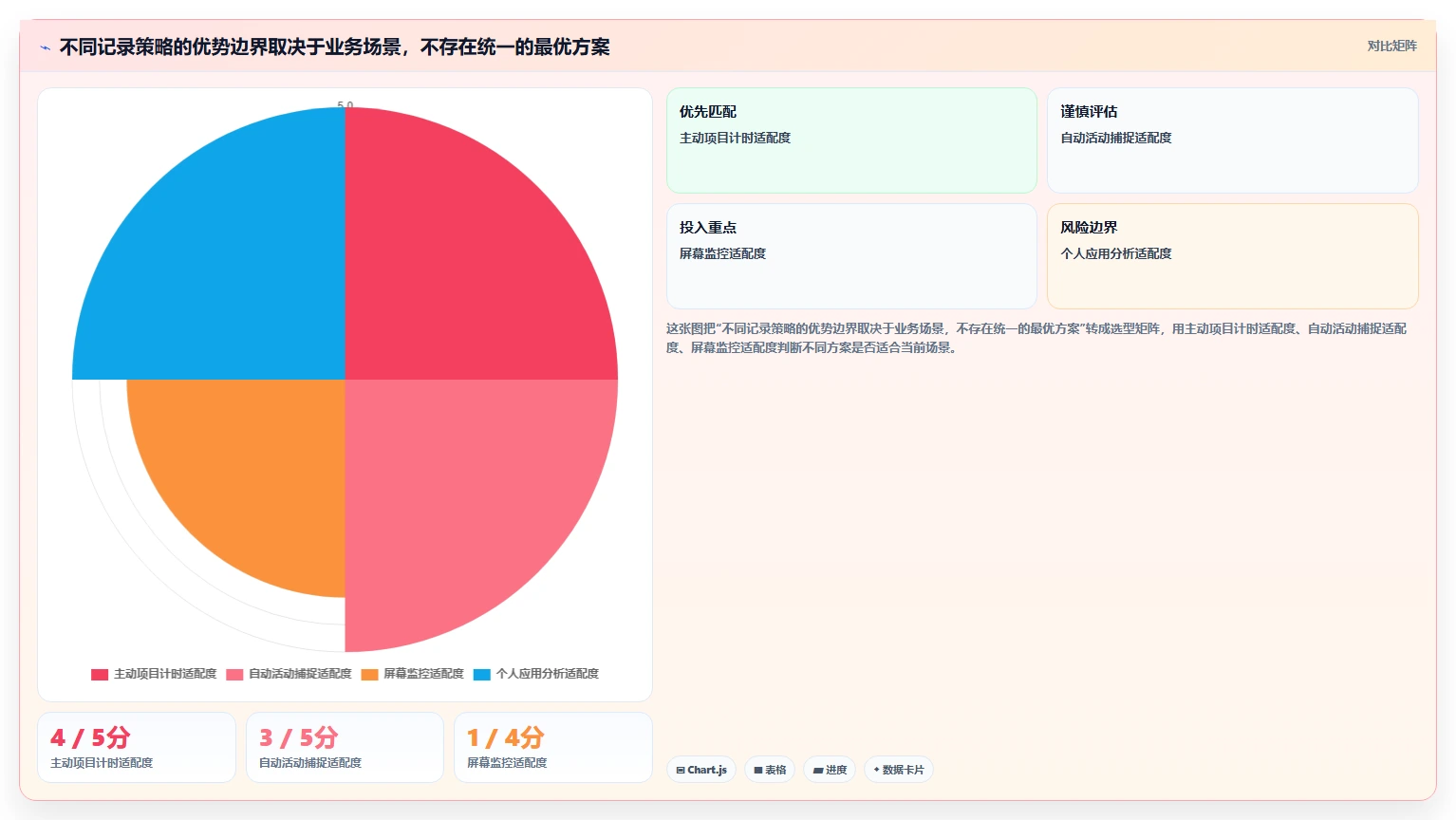1456x820 pixels.
Task: Open the 谨慎评估 card
Action: pyautogui.click(x=1232, y=140)
